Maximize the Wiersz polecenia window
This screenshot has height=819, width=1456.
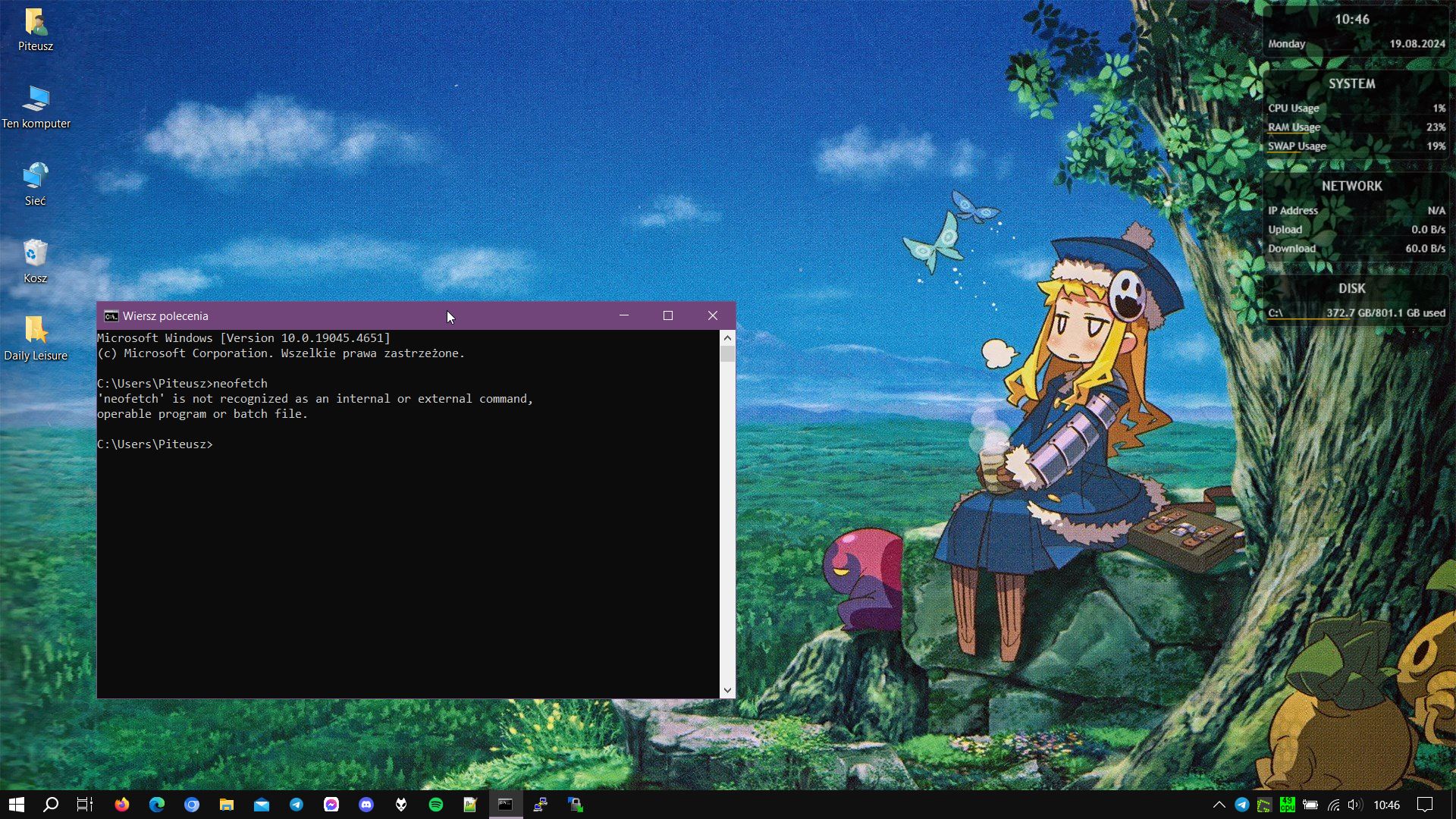tap(668, 315)
